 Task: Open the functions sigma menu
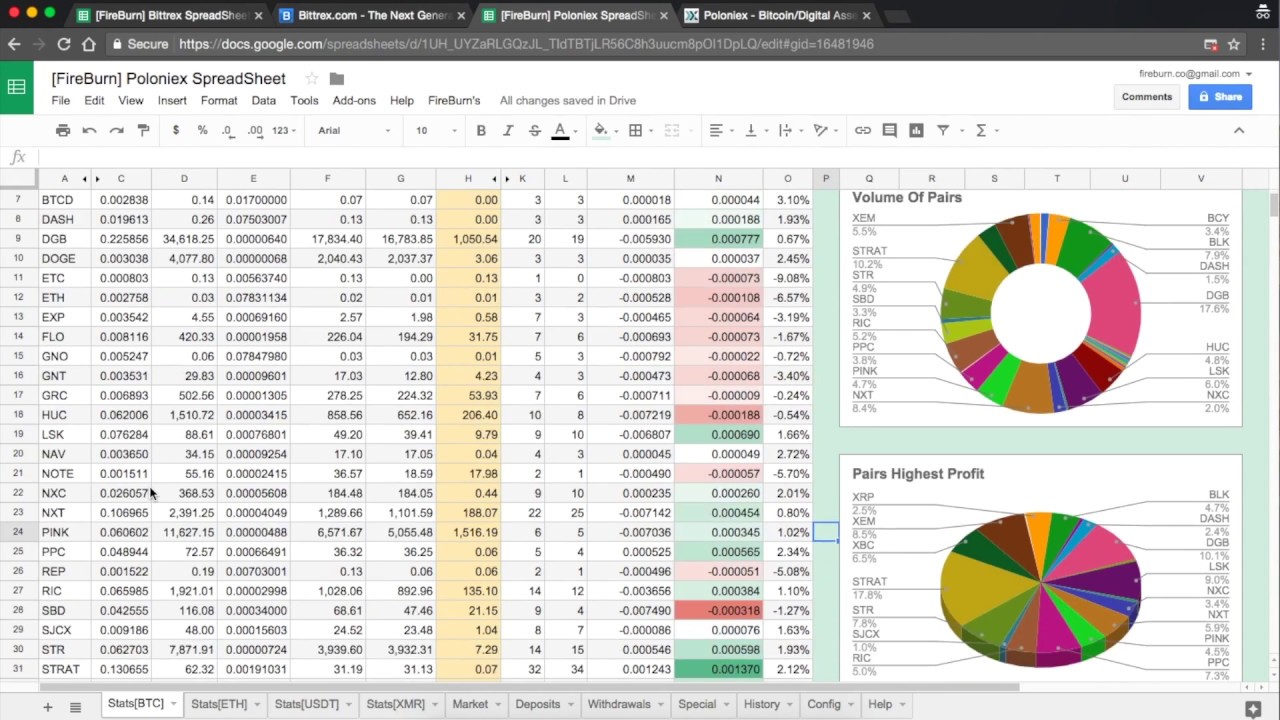(x=986, y=130)
